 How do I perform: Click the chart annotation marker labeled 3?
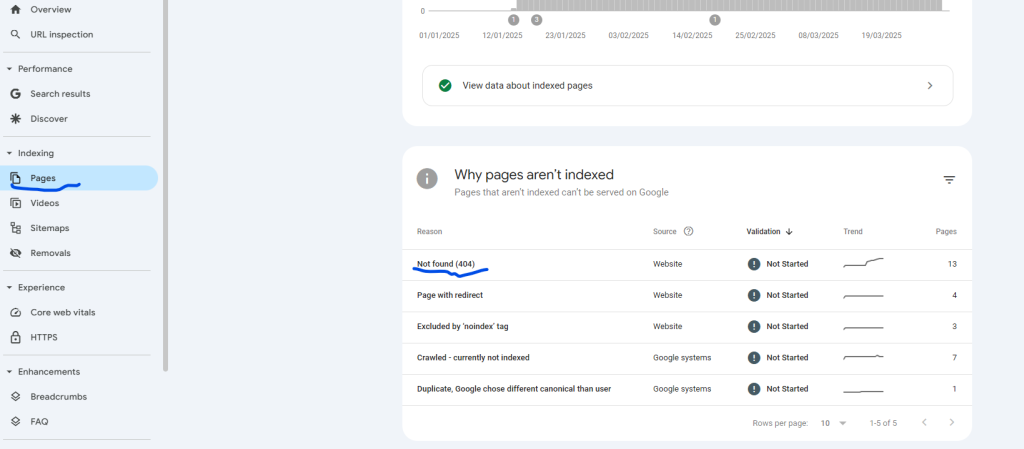pyautogui.click(x=536, y=20)
